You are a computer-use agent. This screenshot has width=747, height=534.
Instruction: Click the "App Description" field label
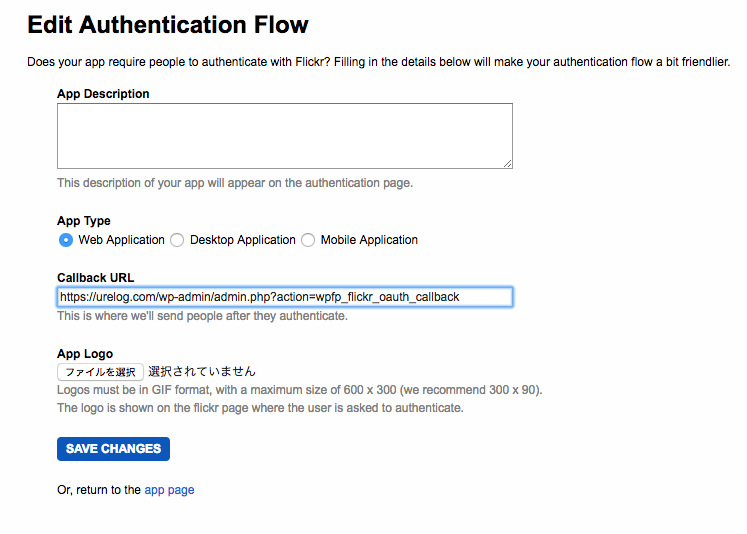click(x=103, y=94)
